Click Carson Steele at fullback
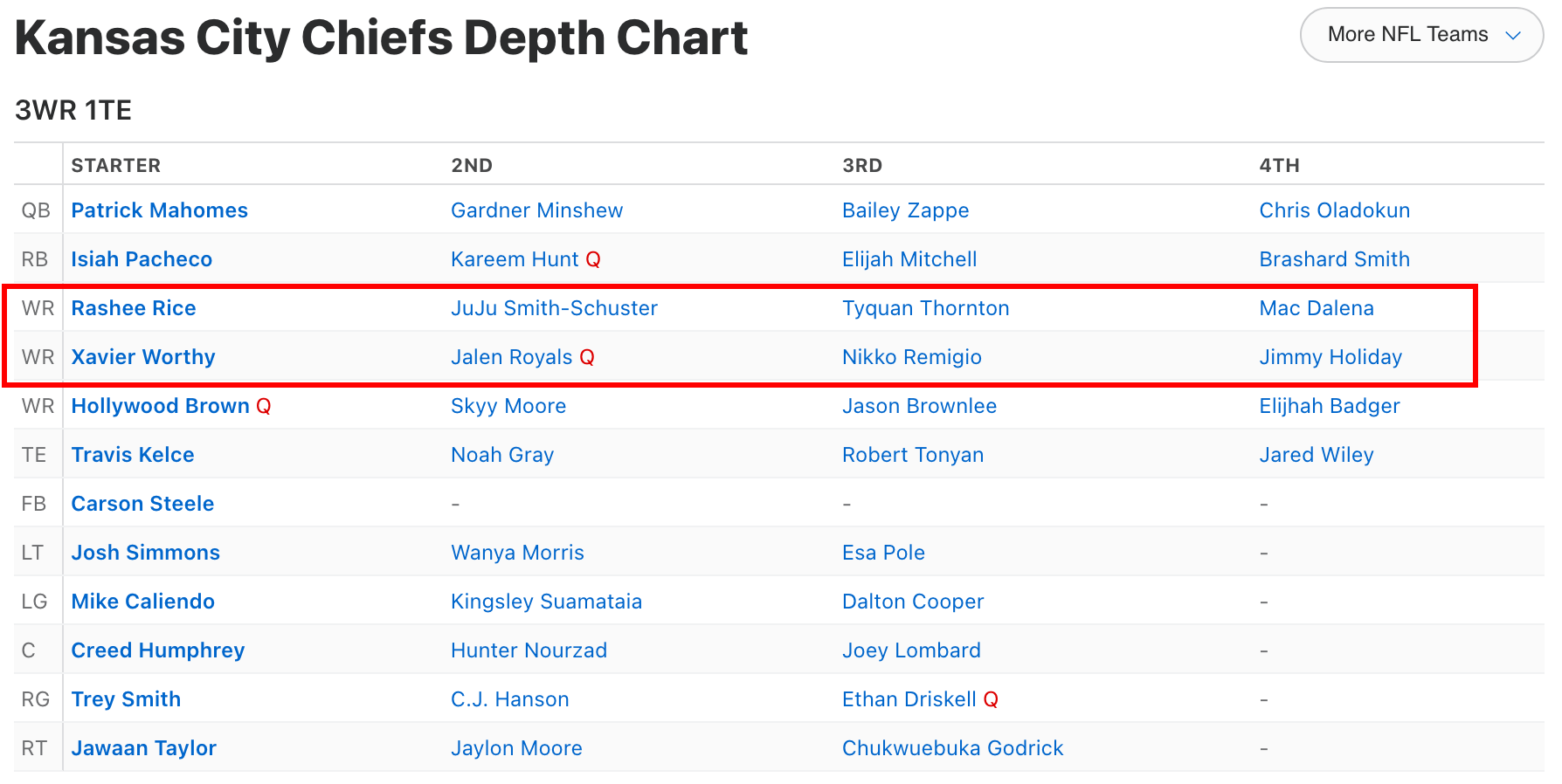The image size is (1562, 784). 142,504
